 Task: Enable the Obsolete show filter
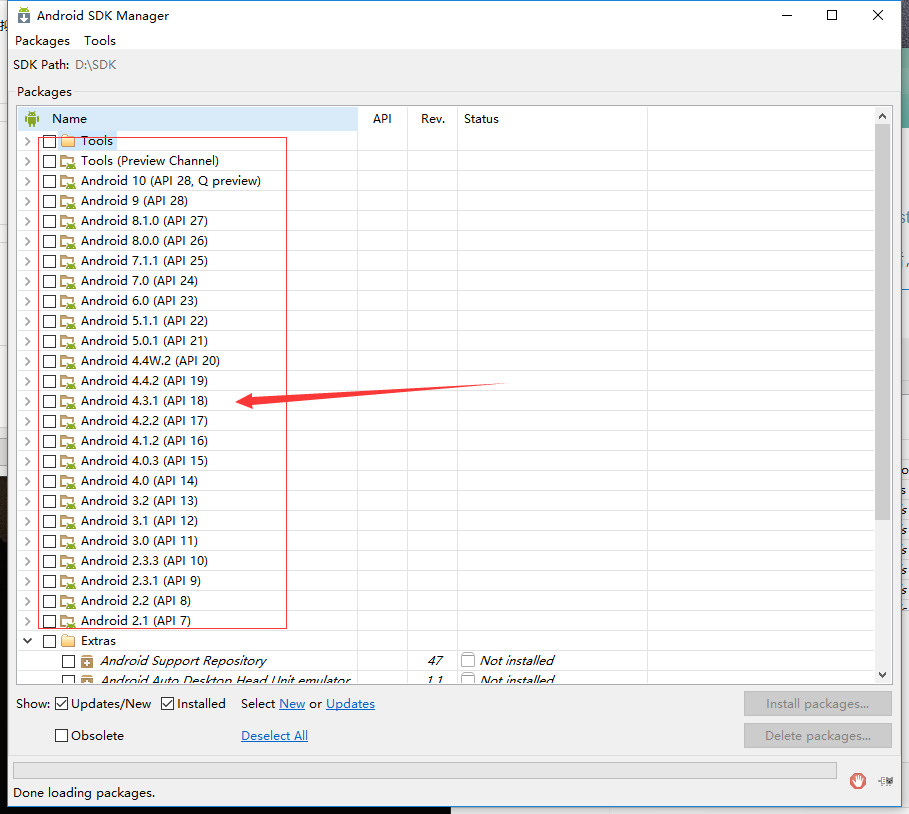tap(61, 736)
